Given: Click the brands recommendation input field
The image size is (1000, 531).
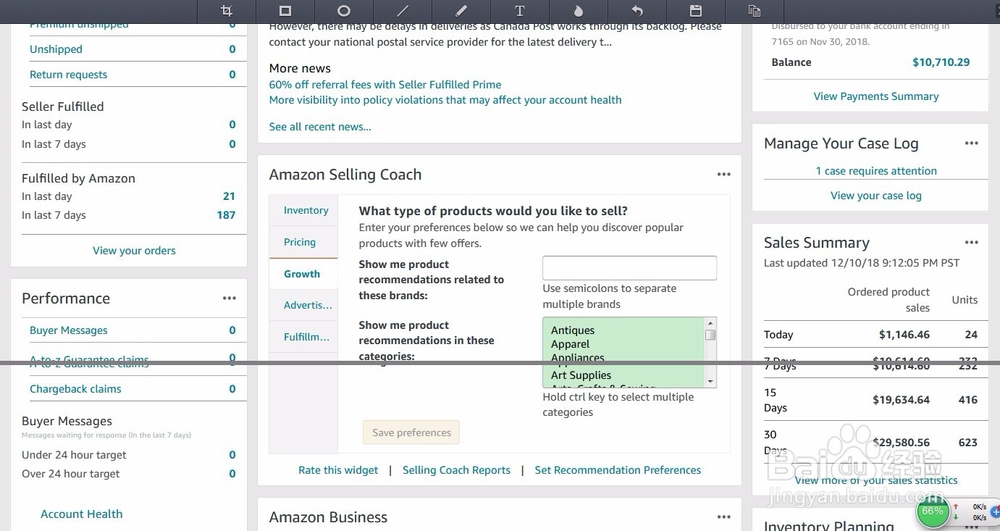Looking at the screenshot, I should (629, 268).
